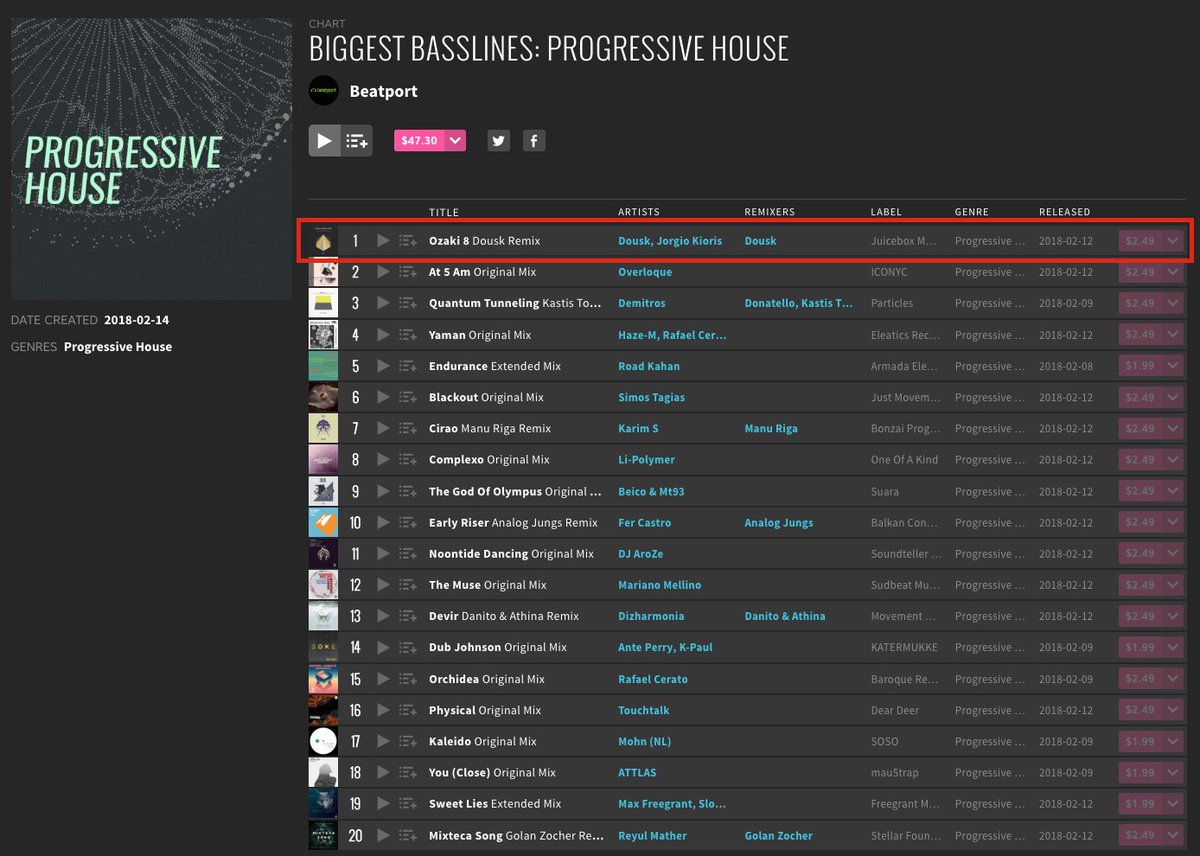The height and width of the screenshot is (856, 1200).
Task: Open label link Suara
Action: pos(884,491)
